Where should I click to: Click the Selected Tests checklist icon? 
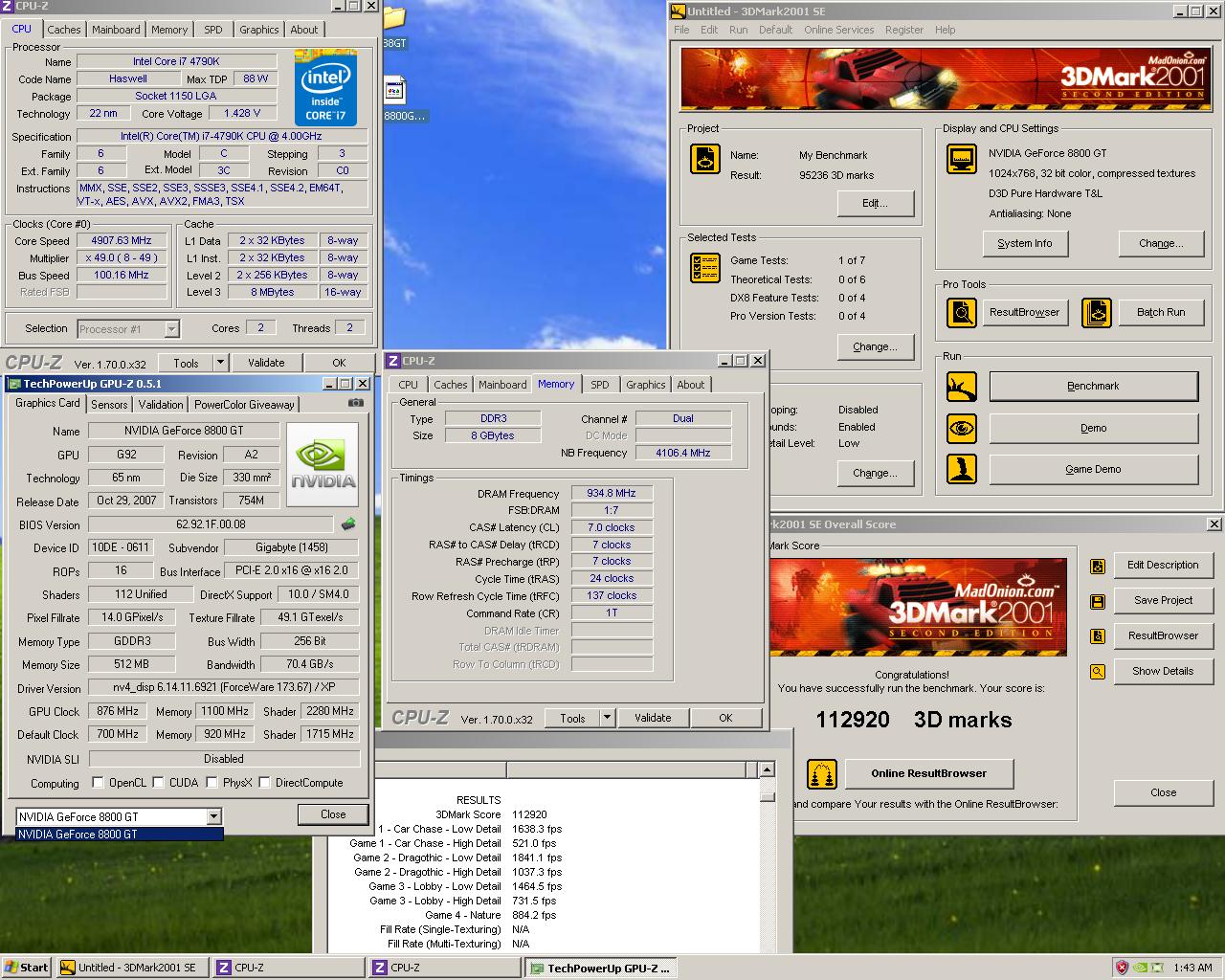(x=705, y=268)
